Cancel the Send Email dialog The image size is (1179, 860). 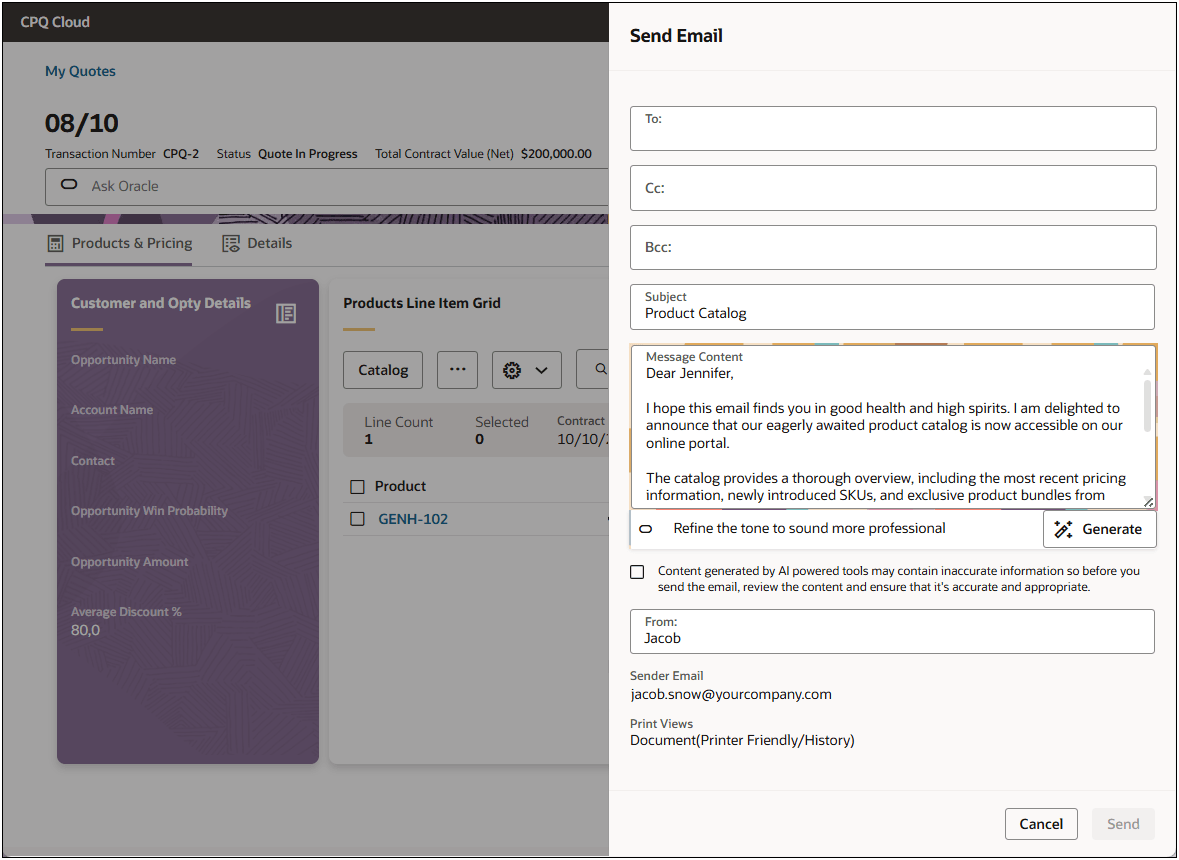click(1041, 823)
